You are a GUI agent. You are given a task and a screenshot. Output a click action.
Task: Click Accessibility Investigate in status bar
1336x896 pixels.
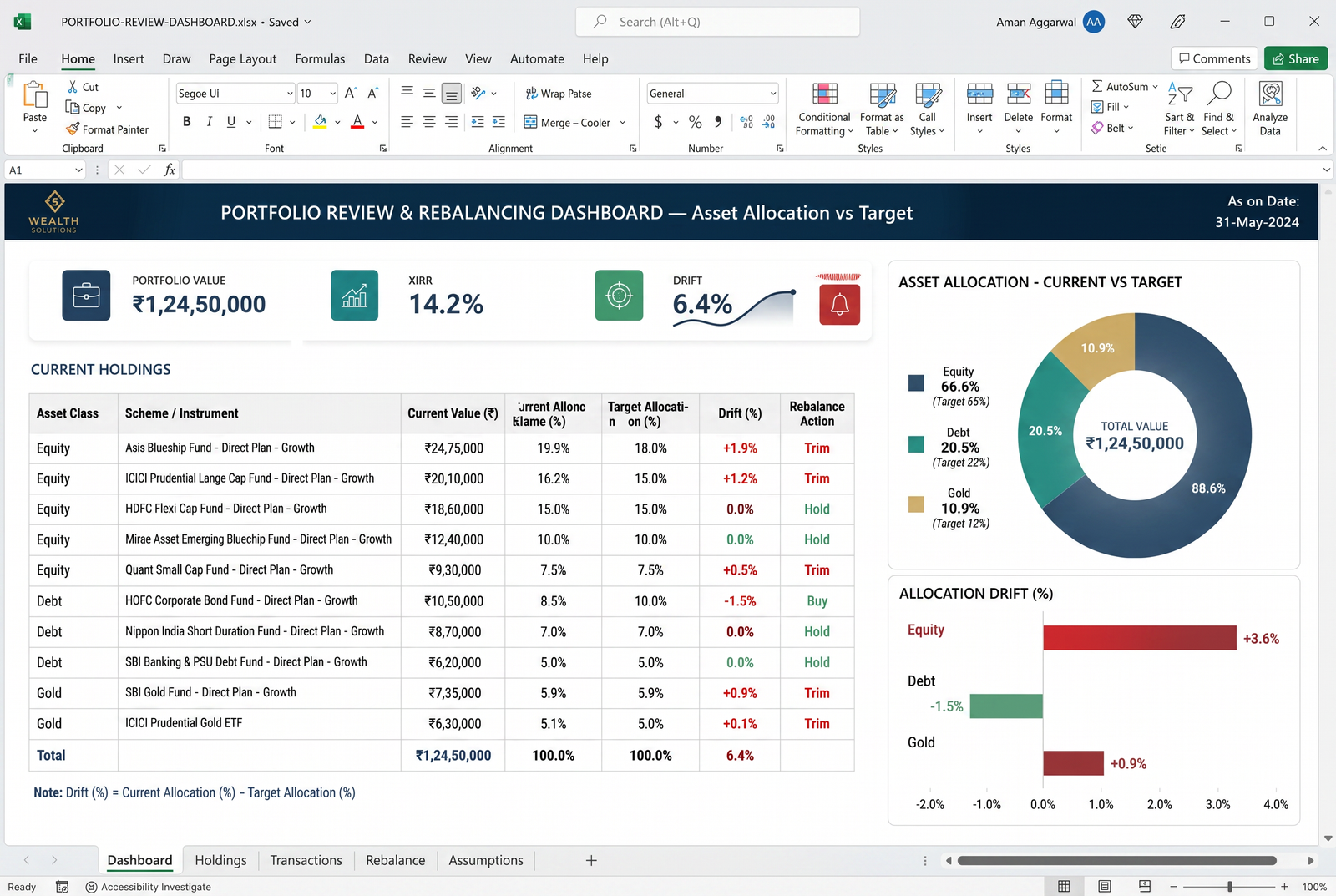point(149,887)
